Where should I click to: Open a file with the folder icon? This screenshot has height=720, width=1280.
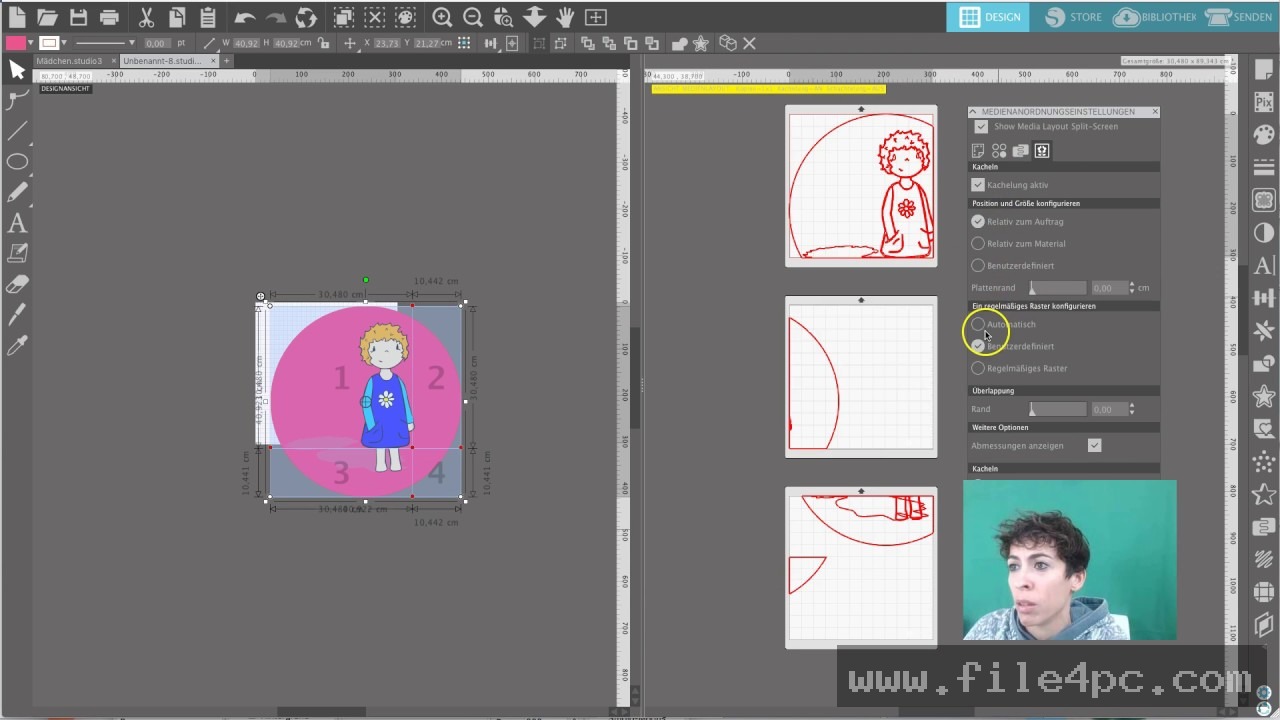click(47, 17)
